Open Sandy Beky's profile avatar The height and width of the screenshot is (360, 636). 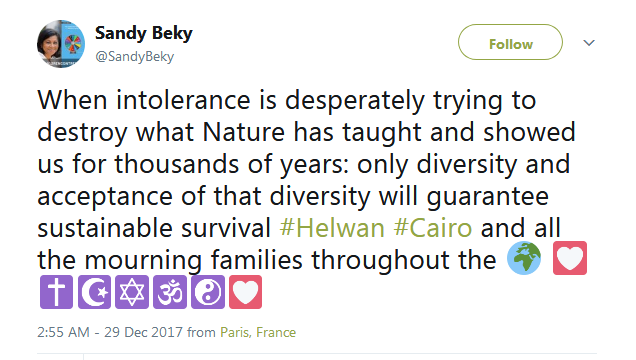pos(61,44)
